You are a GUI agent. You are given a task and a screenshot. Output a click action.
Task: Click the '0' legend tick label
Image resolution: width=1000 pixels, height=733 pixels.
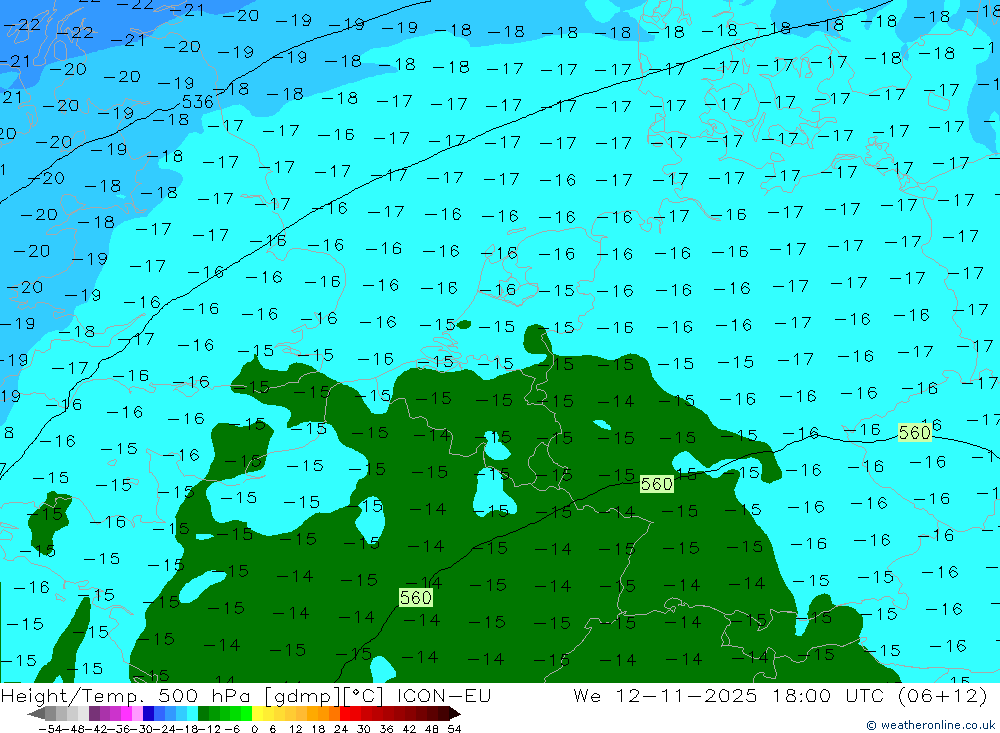[254, 729]
